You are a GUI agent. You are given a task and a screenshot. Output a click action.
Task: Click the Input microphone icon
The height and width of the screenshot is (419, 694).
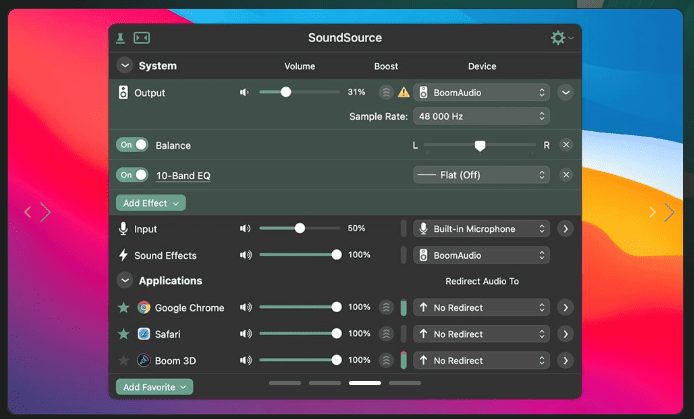coord(123,229)
